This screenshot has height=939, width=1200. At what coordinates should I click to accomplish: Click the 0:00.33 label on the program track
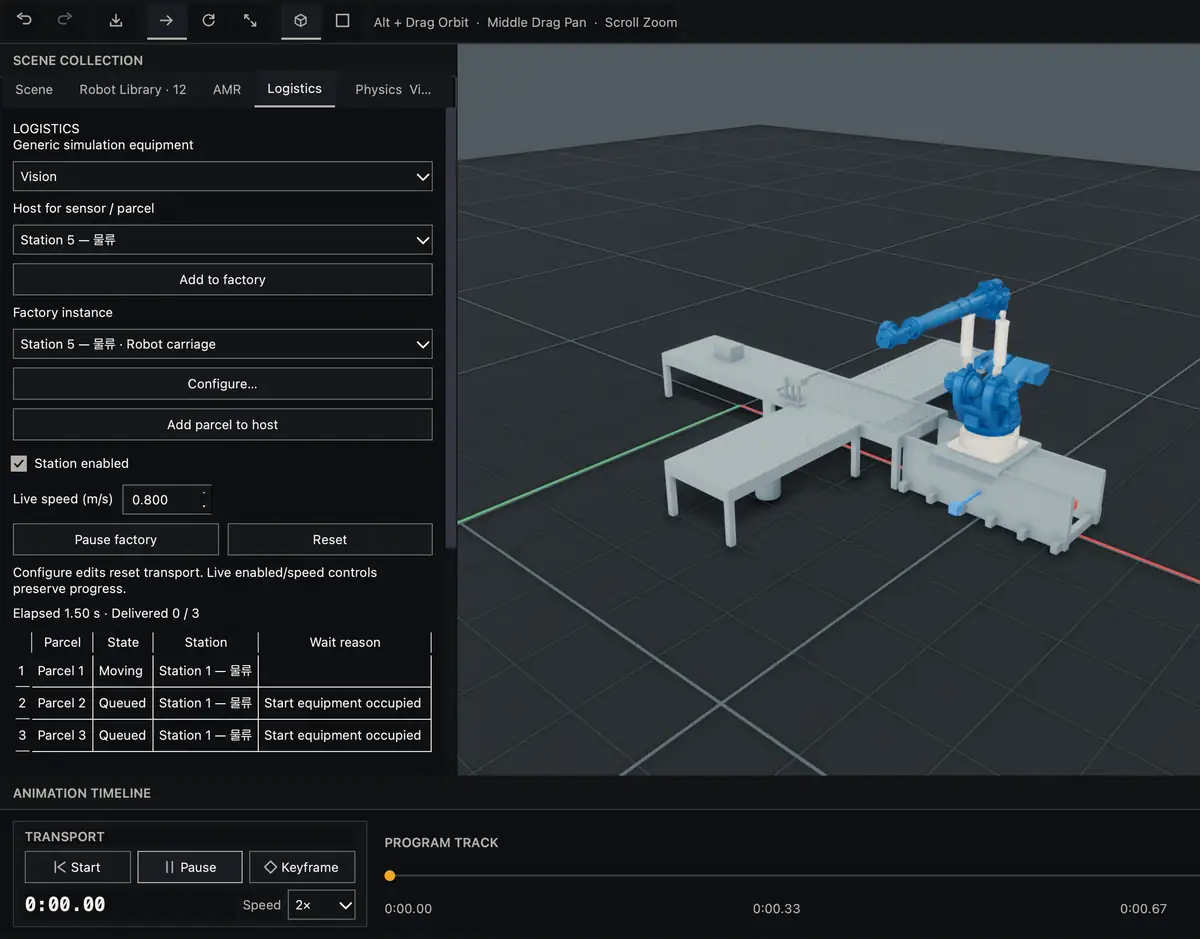(x=776, y=909)
